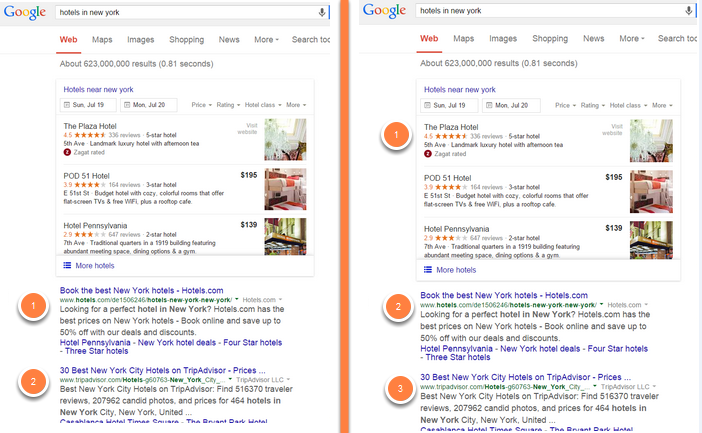The width and height of the screenshot is (702, 433).
Task: Open calendar icon in Sun, Jul 19 field, right page
Action: [428, 105]
